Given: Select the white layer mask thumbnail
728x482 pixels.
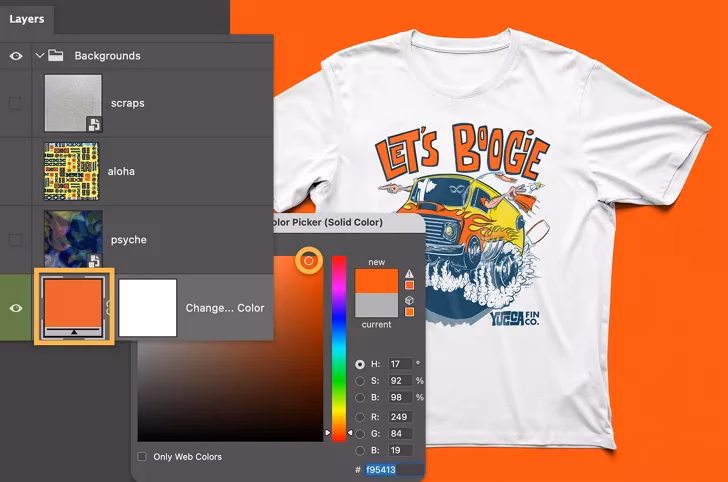Looking at the screenshot, I should pos(148,307).
